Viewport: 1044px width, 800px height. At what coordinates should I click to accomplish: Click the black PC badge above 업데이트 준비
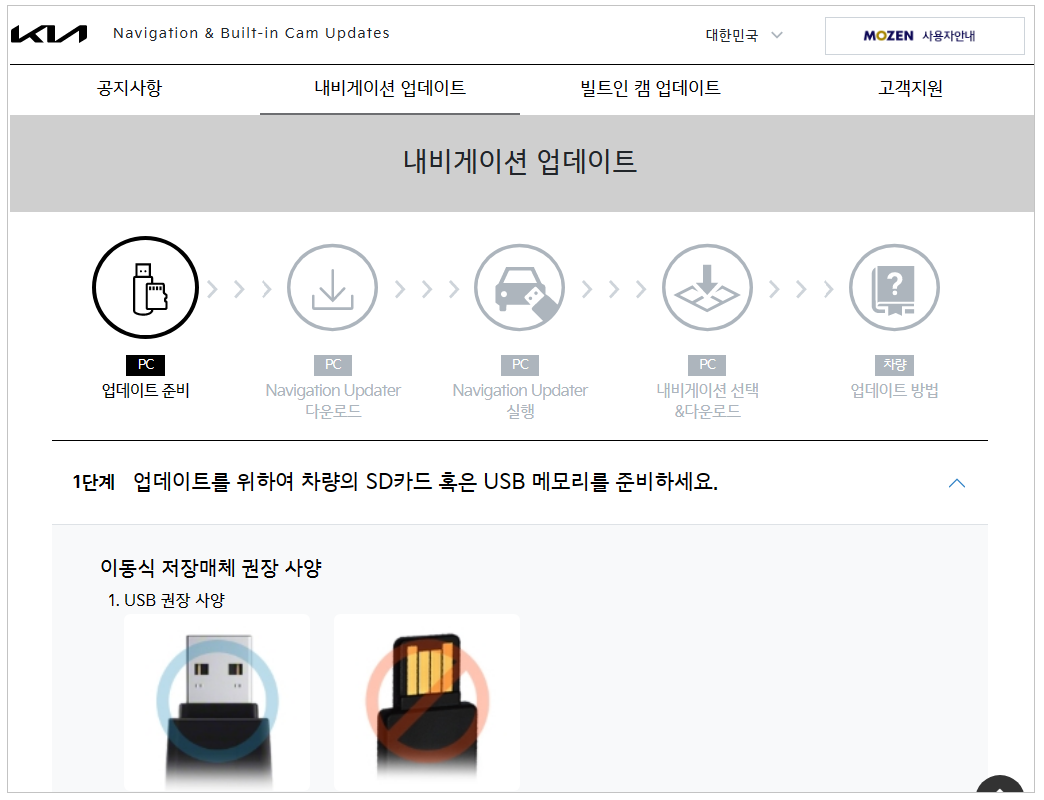tap(145, 365)
